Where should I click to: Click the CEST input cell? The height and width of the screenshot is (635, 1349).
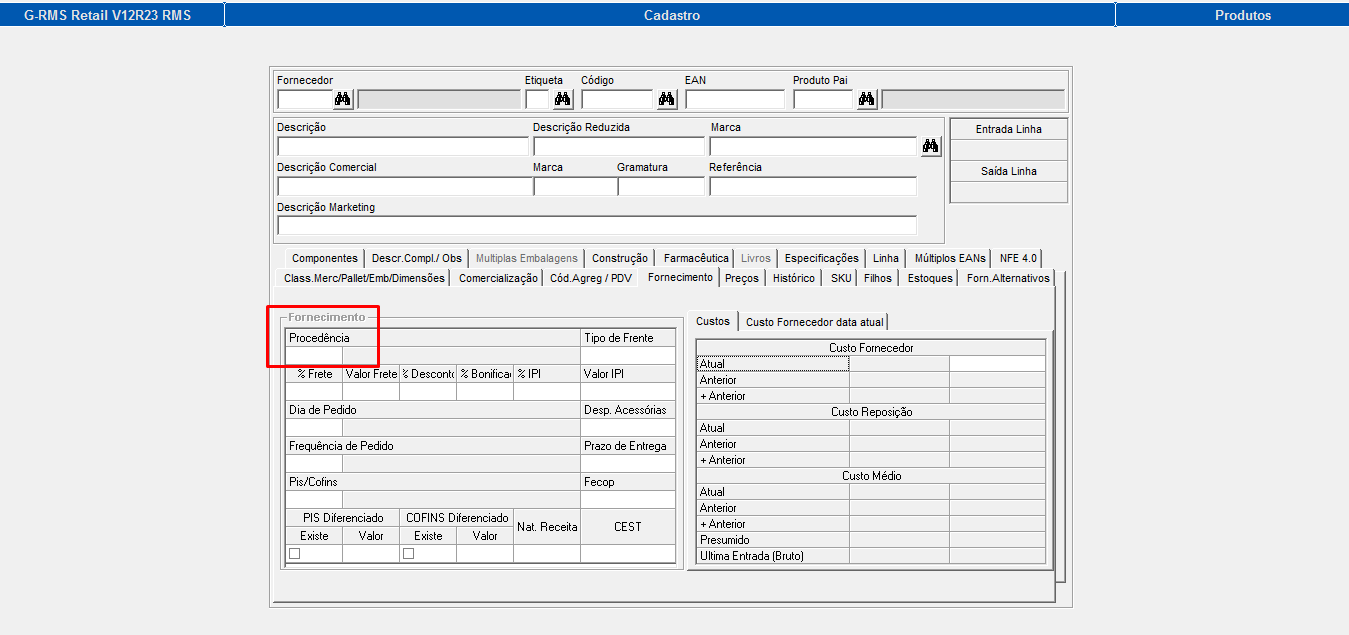coord(628,553)
